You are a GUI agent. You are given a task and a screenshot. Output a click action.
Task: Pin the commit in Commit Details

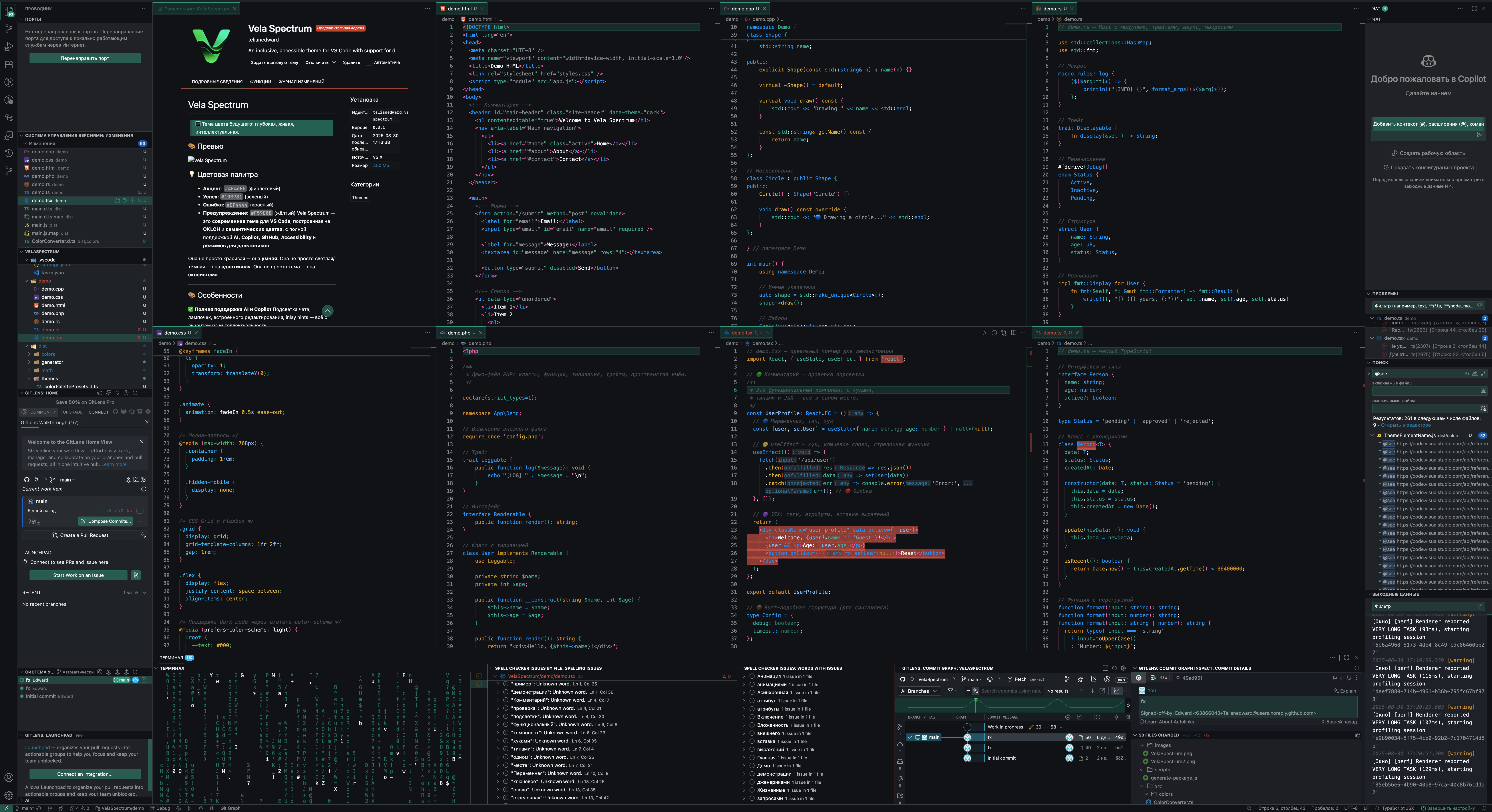[1335, 678]
